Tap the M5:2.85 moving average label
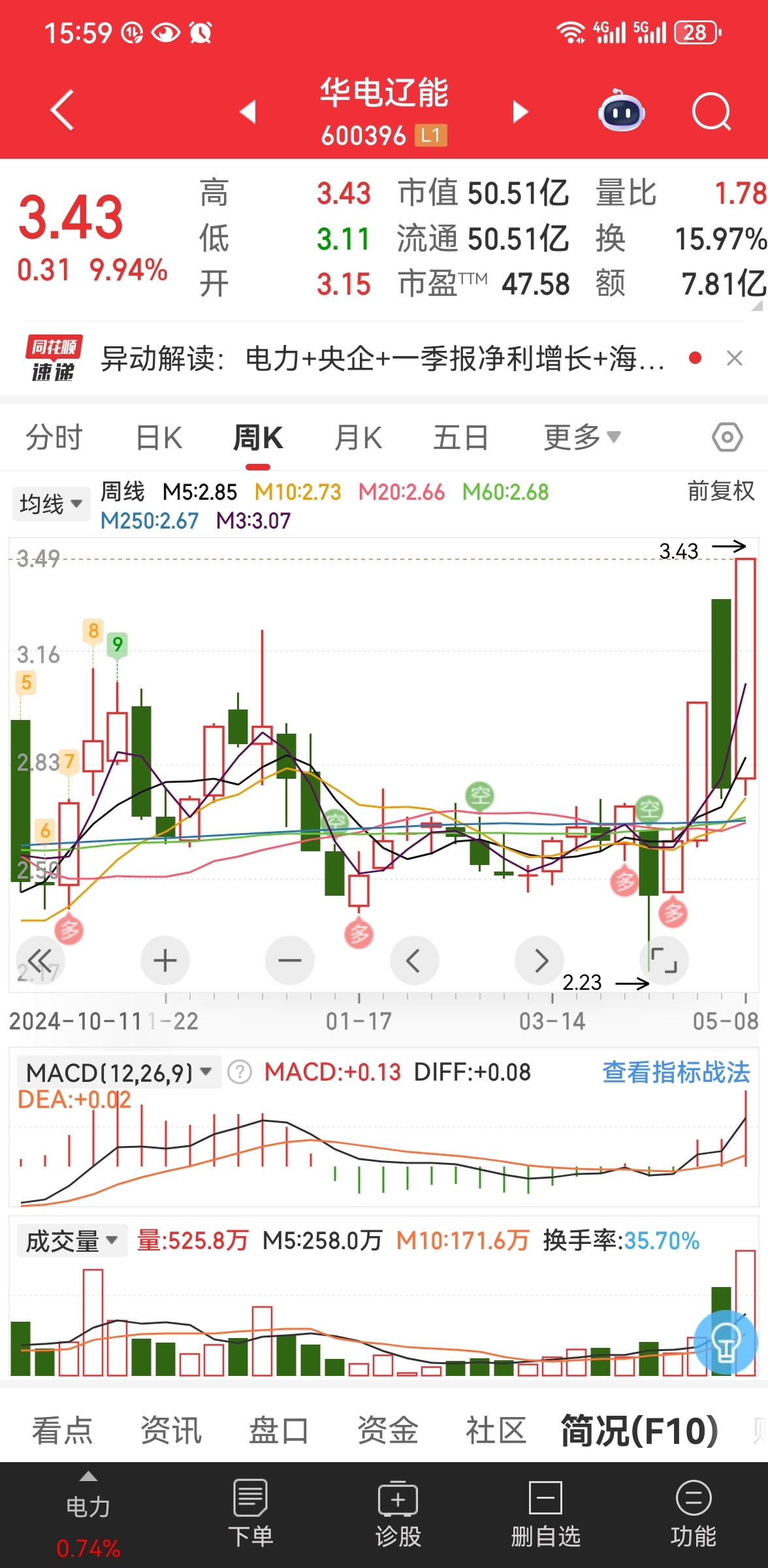Screen dimensions: 768x1568 (x=200, y=491)
